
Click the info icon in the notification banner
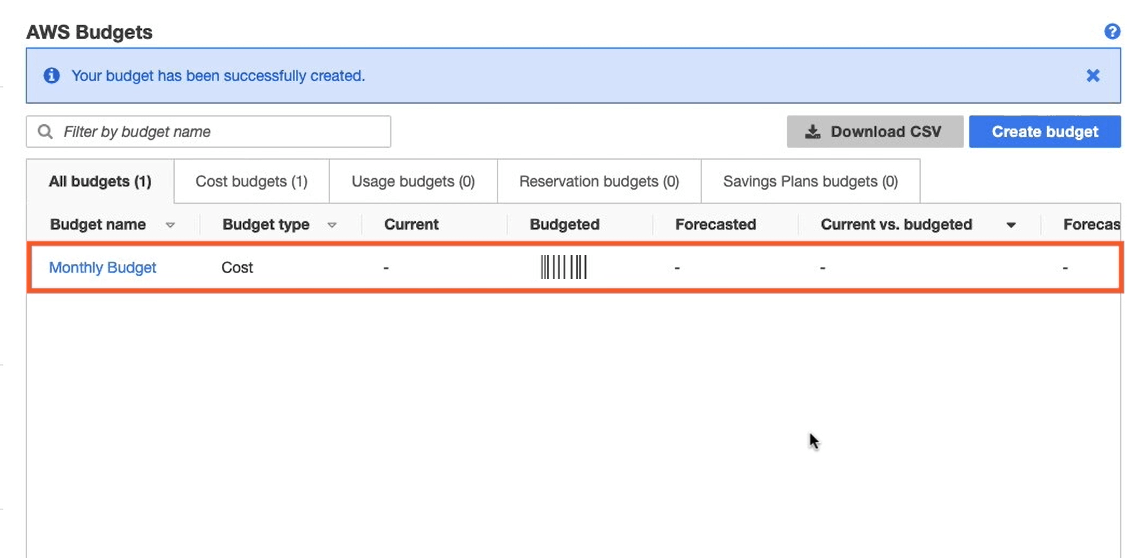pos(51,75)
